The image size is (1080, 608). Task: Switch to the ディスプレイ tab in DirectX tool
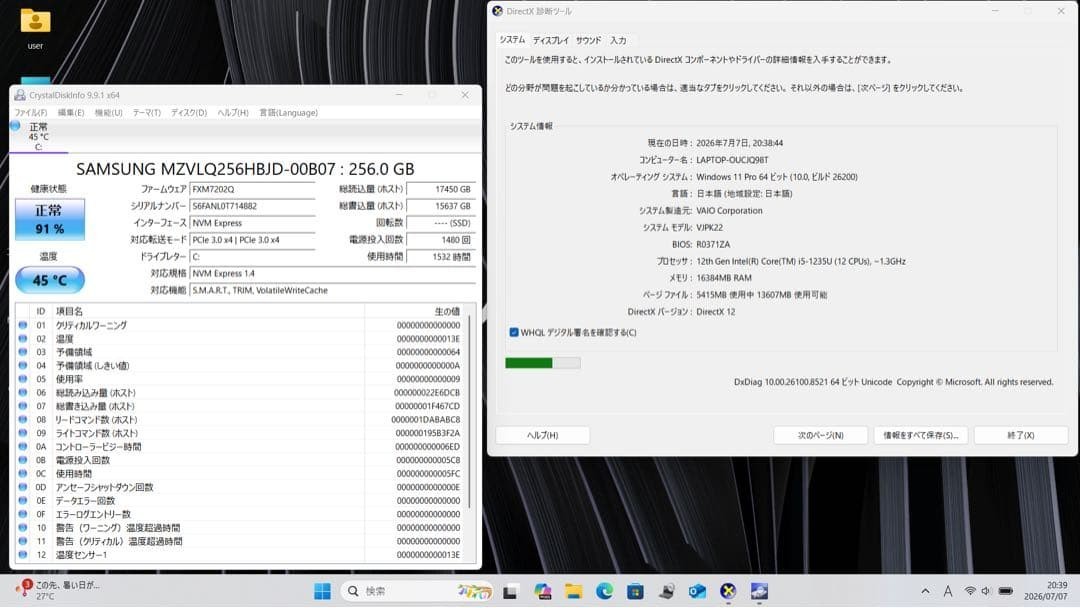(x=551, y=40)
